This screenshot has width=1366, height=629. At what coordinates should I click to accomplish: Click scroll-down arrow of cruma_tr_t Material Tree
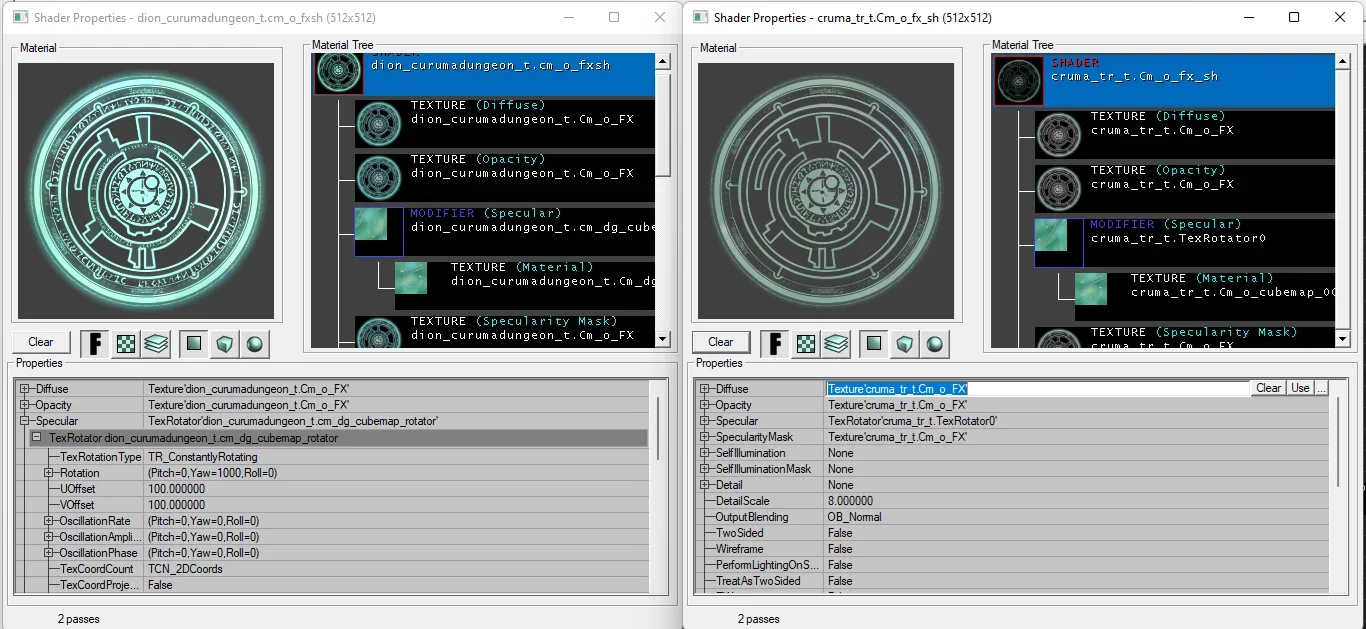pyautogui.click(x=1343, y=340)
